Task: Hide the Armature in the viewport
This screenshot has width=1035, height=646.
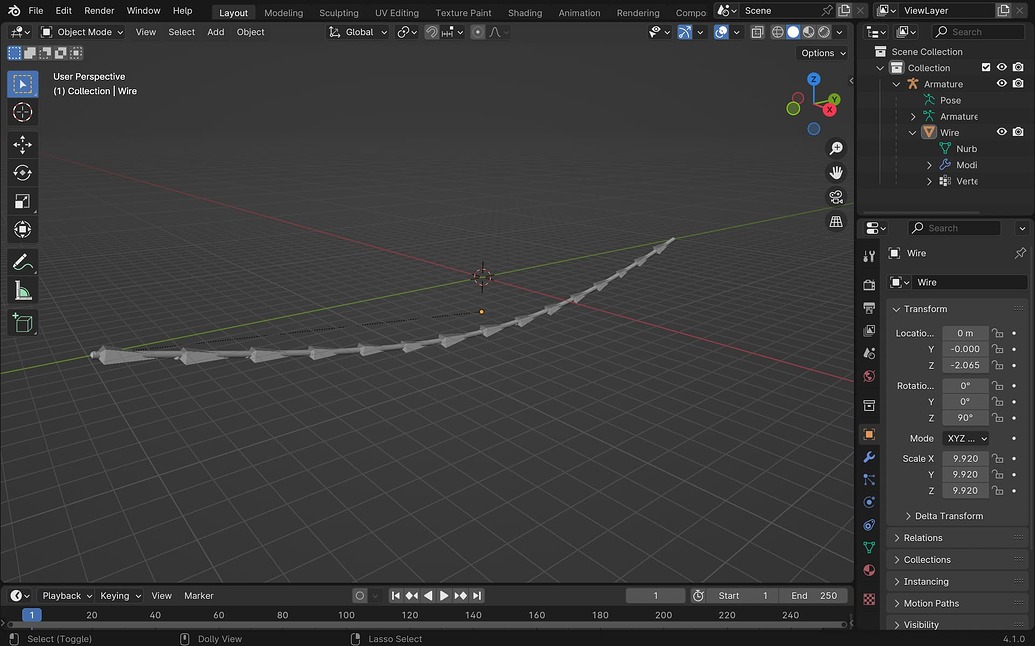Action: point(1003,83)
